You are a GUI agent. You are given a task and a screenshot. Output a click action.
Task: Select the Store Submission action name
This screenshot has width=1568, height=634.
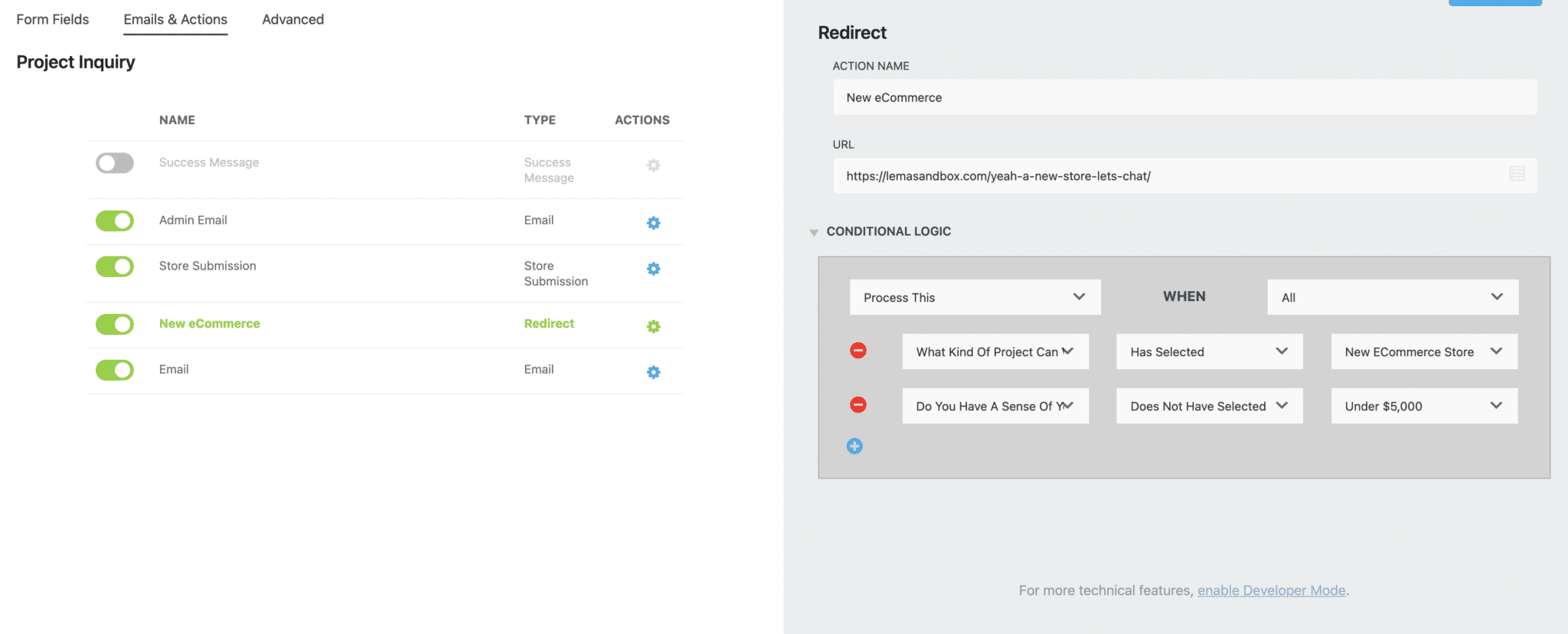pyautogui.click(x=207, y=266)
